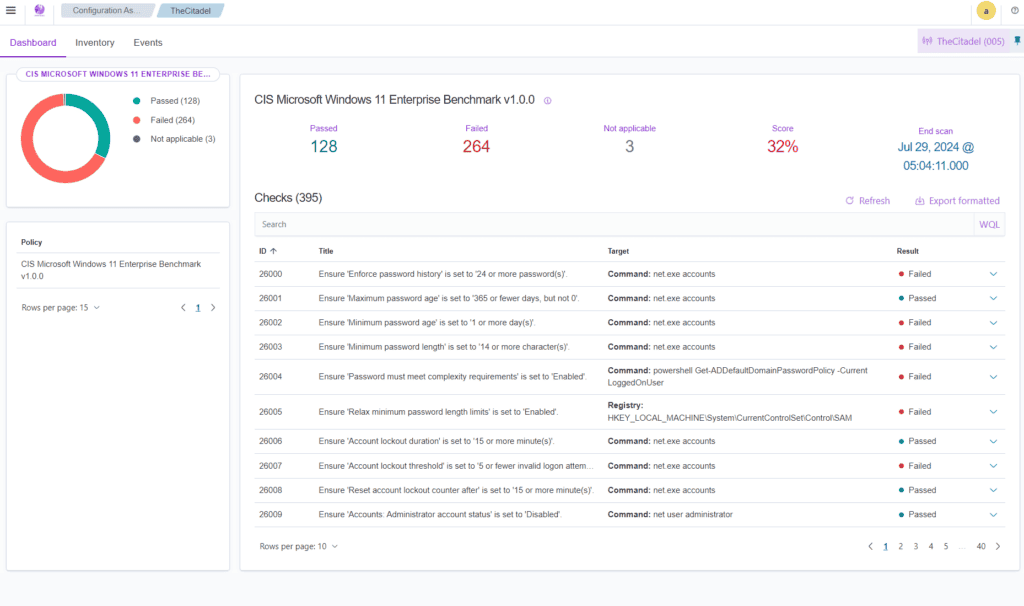This screenshot has height=606, width=1024.
Task: Unpin the TheCitadel (005) agent
Action: click(x=1017, y=41)
